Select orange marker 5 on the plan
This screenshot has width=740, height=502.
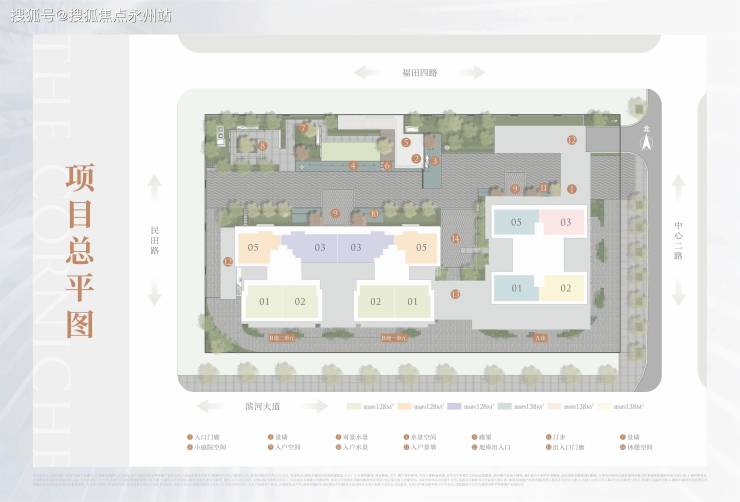pos(406,142)
